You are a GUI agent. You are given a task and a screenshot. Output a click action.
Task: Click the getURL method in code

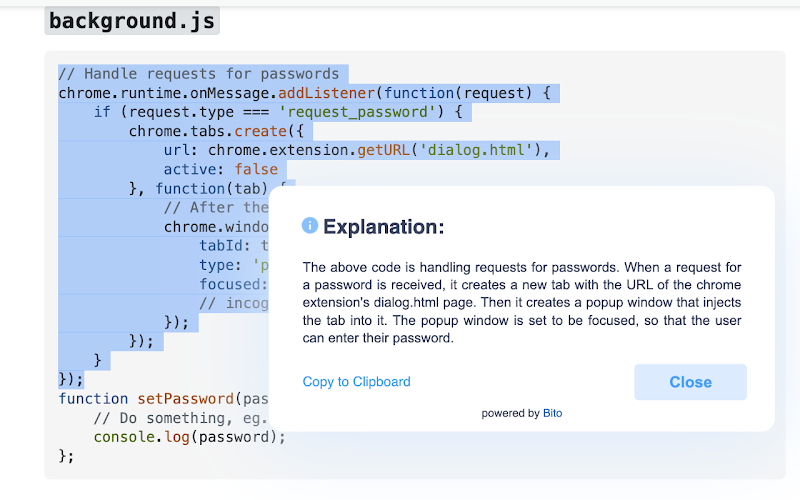(x=383, y=151)
